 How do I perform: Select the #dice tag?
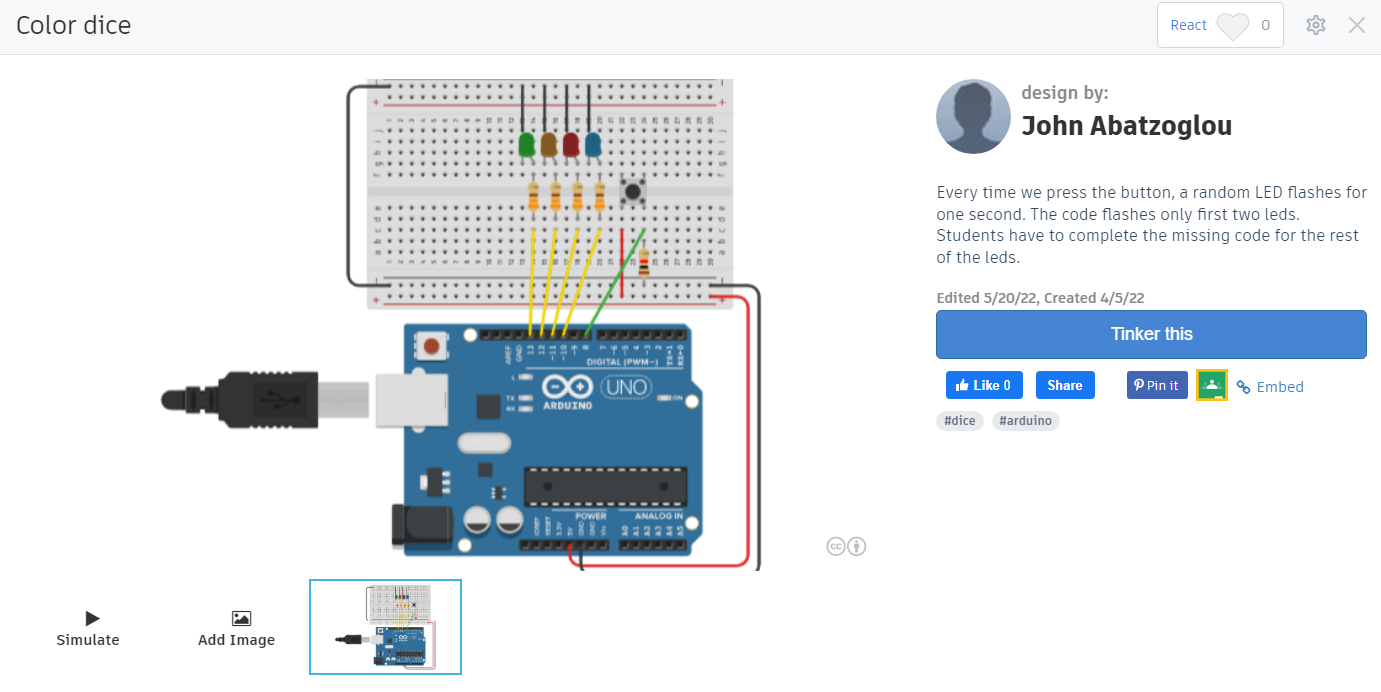pos(960,421)
